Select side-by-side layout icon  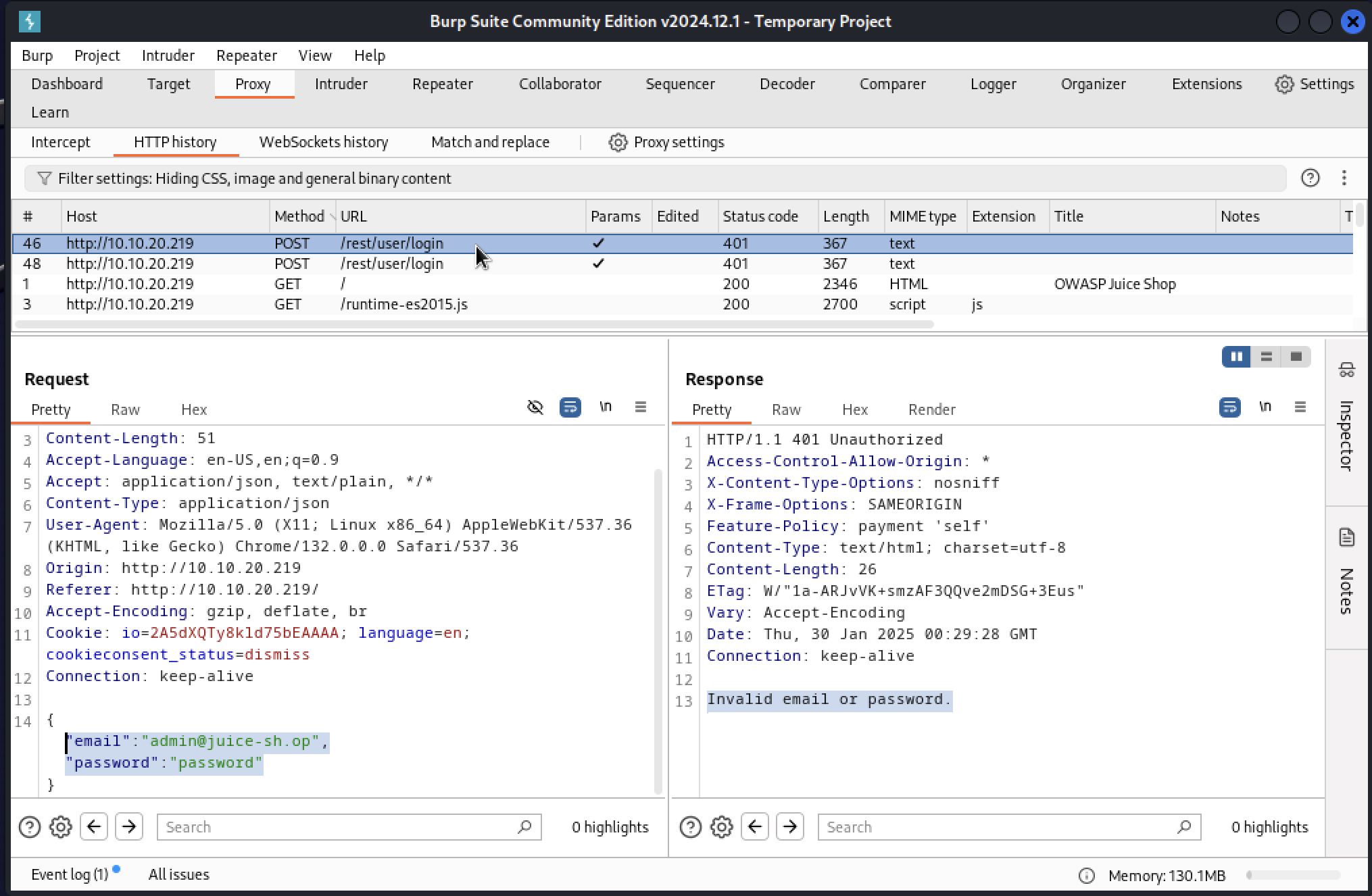1236,357
